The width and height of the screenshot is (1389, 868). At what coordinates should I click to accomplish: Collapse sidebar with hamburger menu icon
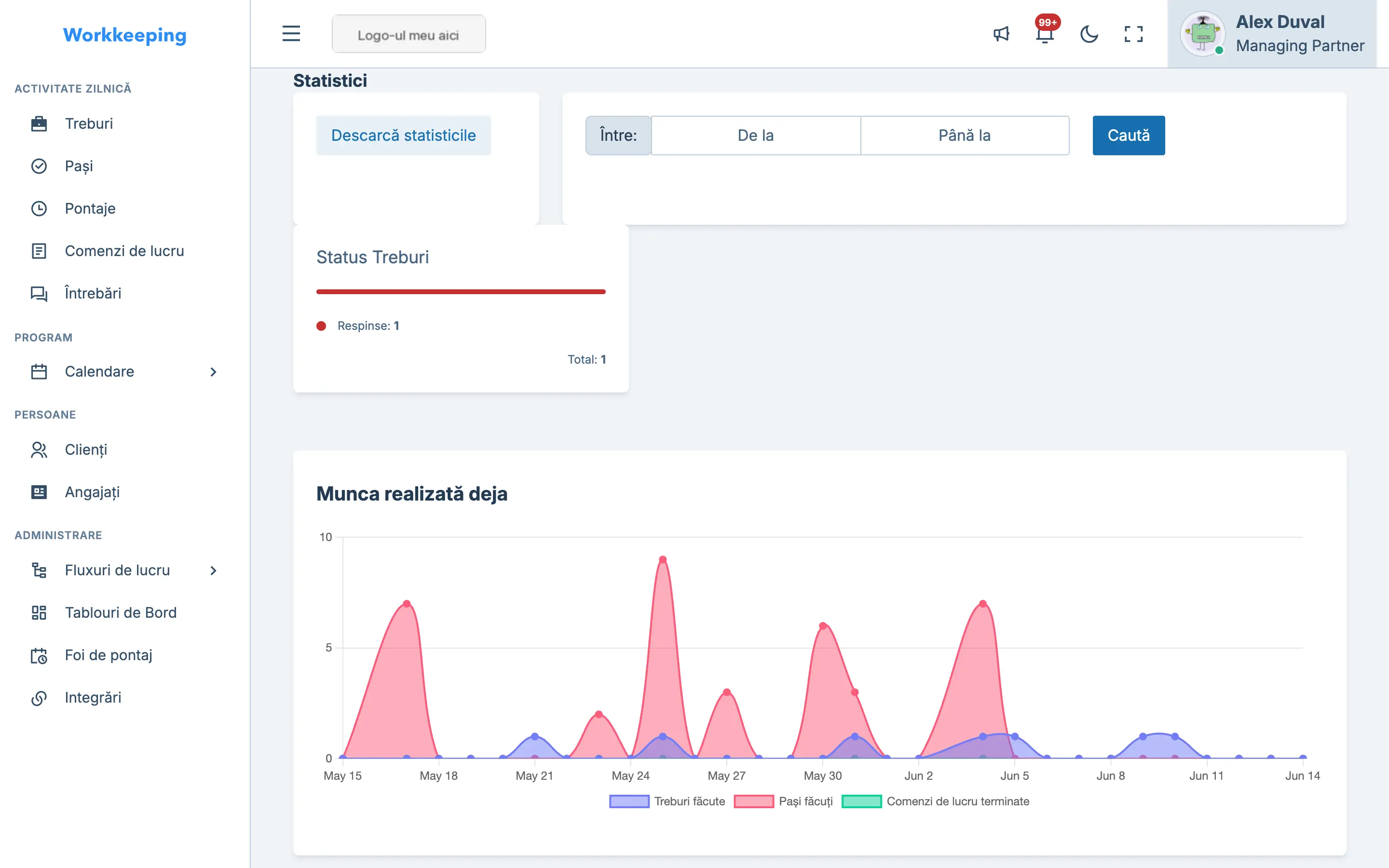[292, 33]
